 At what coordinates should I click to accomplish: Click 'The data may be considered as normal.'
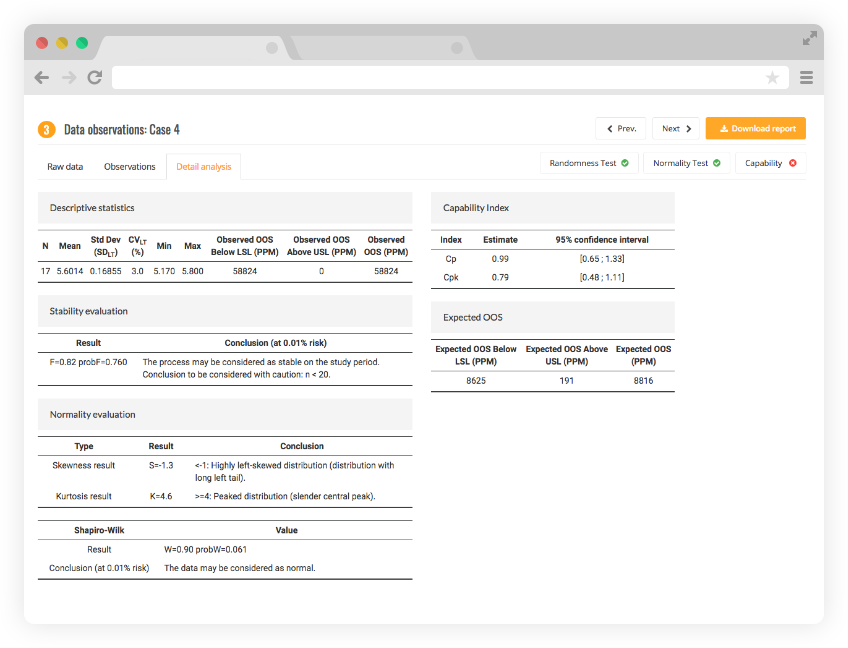(x=240, y=568)
